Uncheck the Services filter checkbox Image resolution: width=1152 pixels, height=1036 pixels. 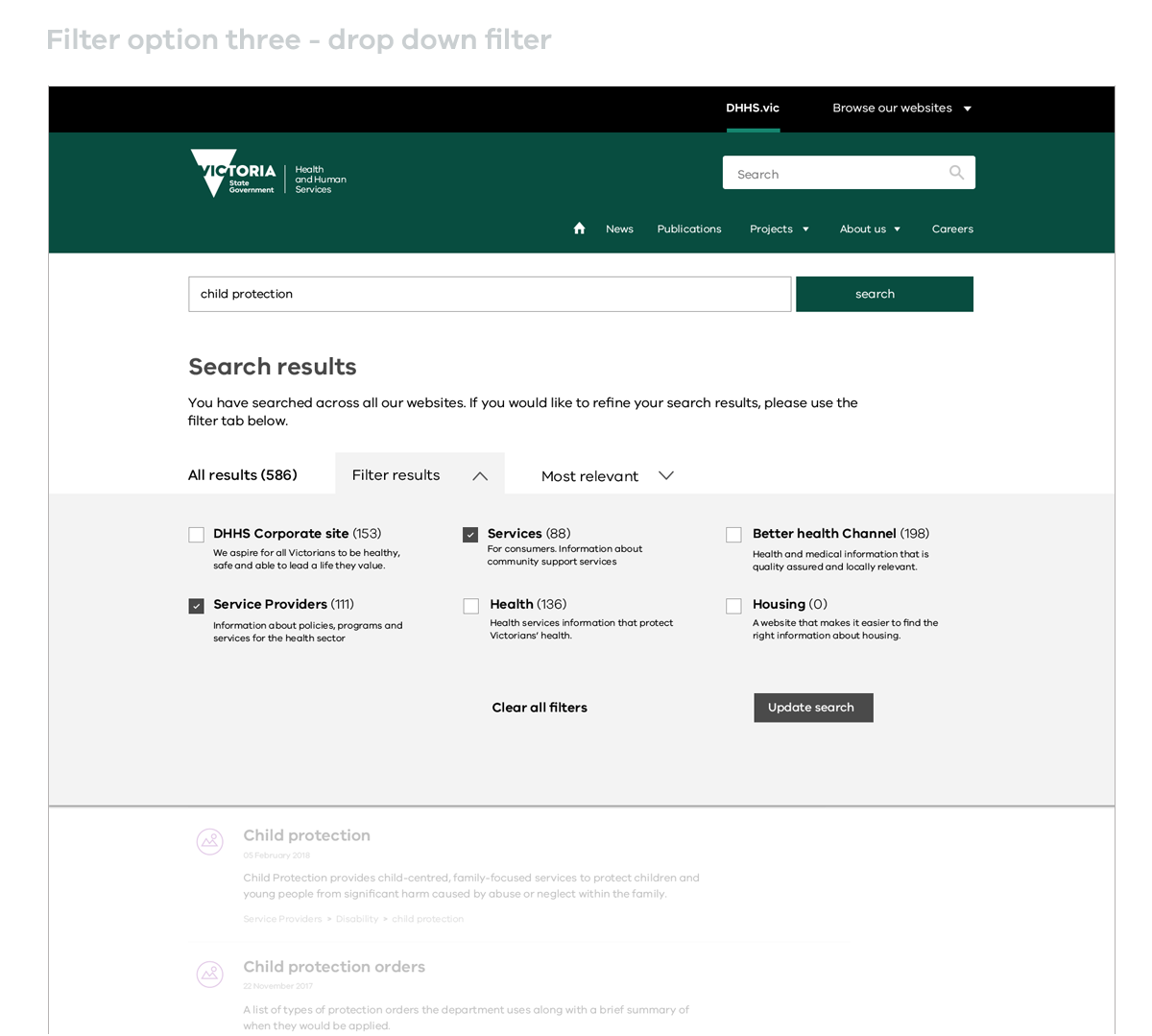point(470,535)
